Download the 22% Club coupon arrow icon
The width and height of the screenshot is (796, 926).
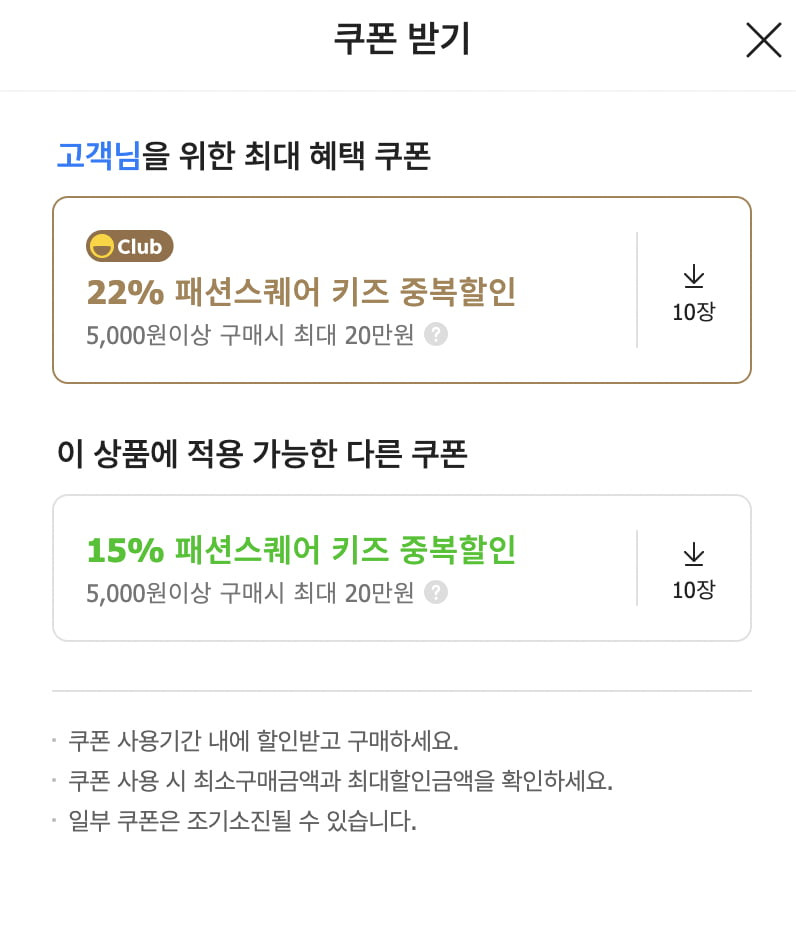pyautogui.click(x=694, y=276)
